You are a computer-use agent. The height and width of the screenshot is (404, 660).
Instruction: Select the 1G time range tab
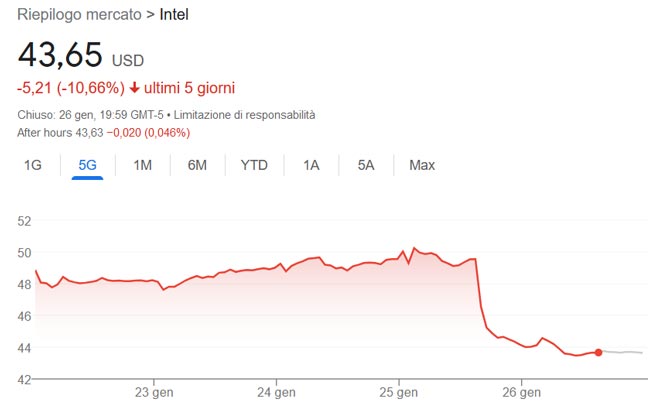pyautogui.click(x=33, y=165)
